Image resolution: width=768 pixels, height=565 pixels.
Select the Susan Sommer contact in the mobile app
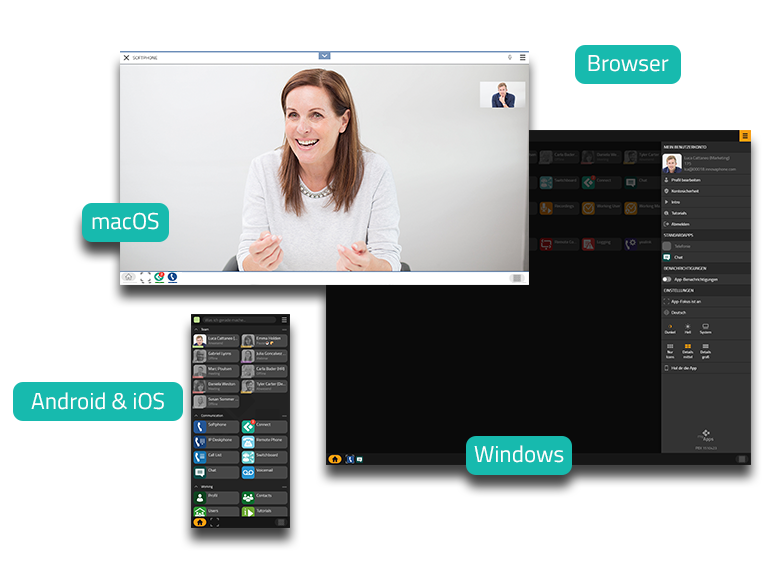(216, 401)
